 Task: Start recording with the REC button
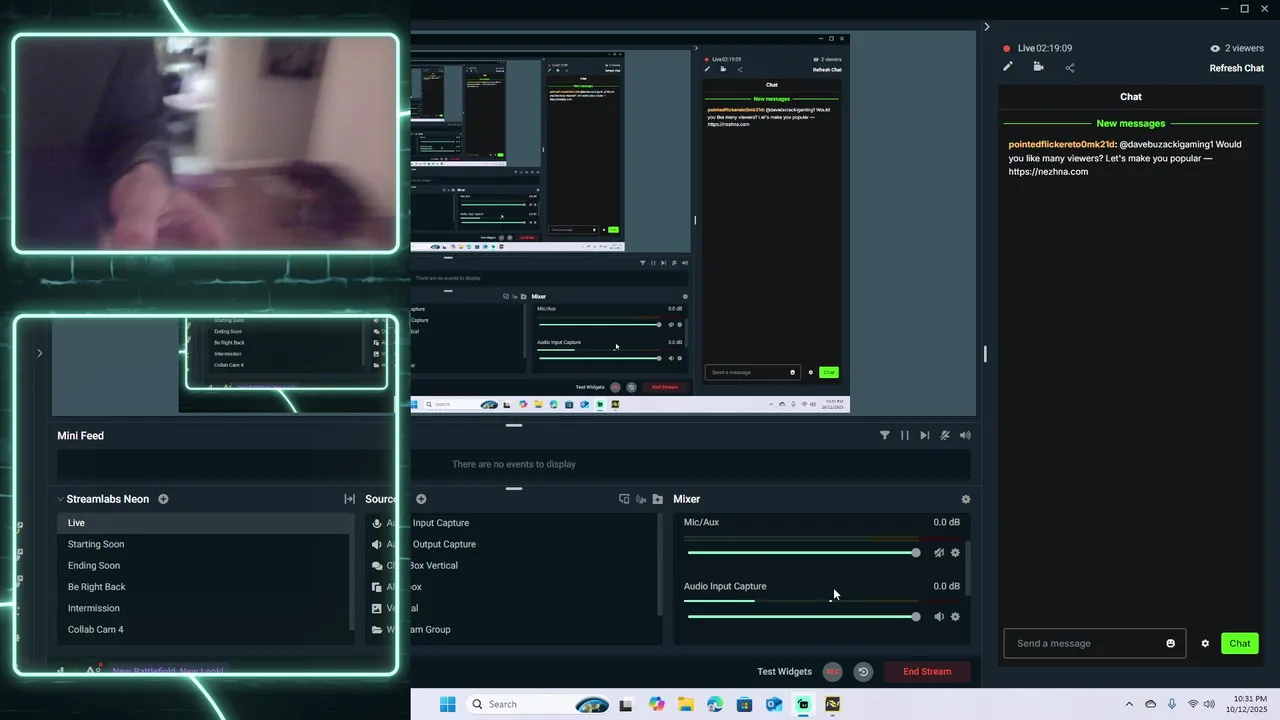click(833, 672)
